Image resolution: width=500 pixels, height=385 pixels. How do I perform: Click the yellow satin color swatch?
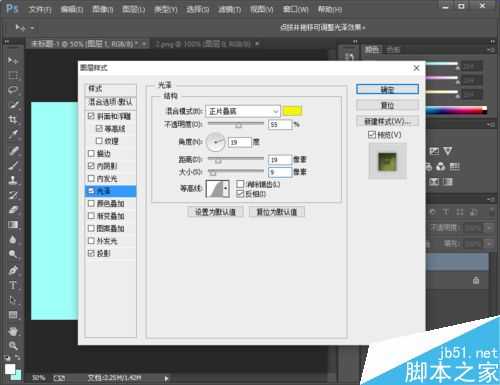[292, 111]
